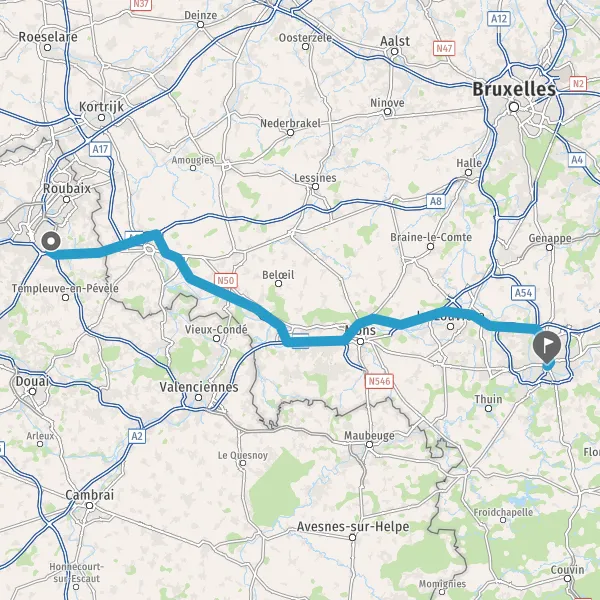Click the A2 highway shield
The image size is (600, 600).
click(137, 436)
